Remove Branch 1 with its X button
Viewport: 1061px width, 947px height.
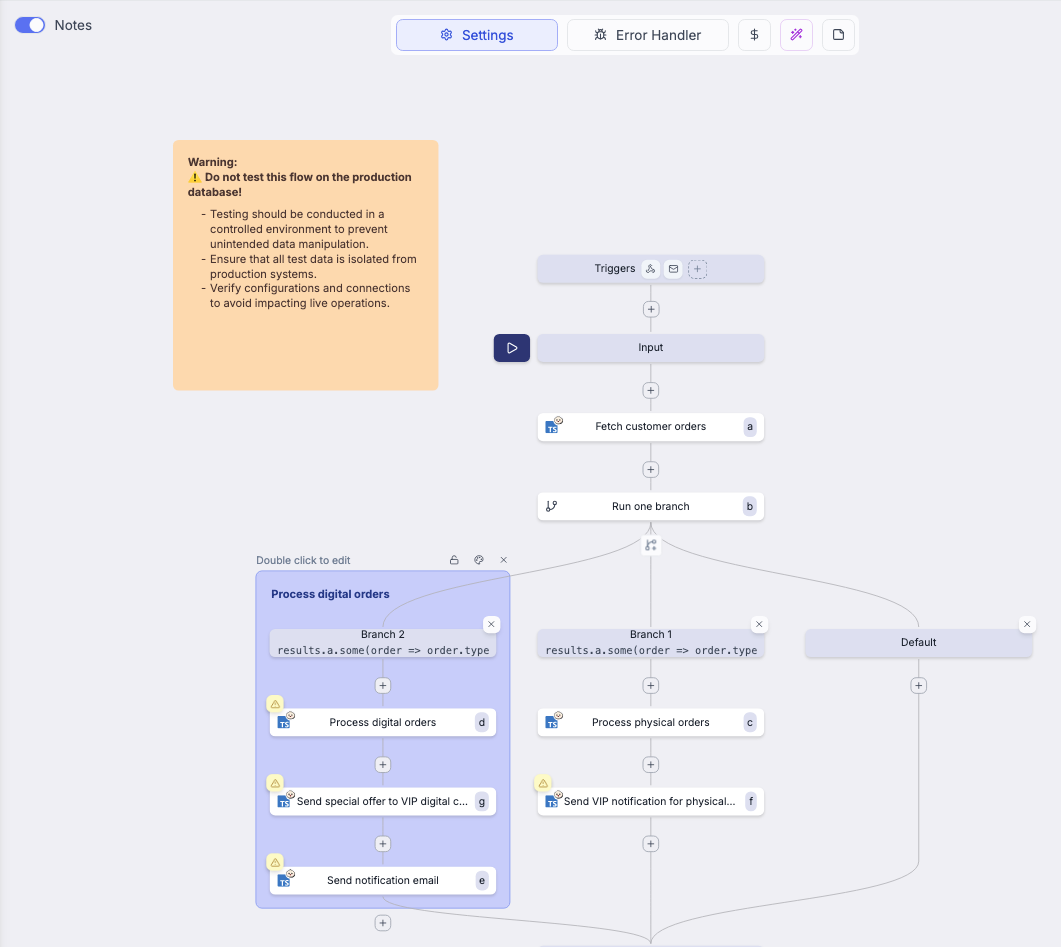[x=759, y=624]
